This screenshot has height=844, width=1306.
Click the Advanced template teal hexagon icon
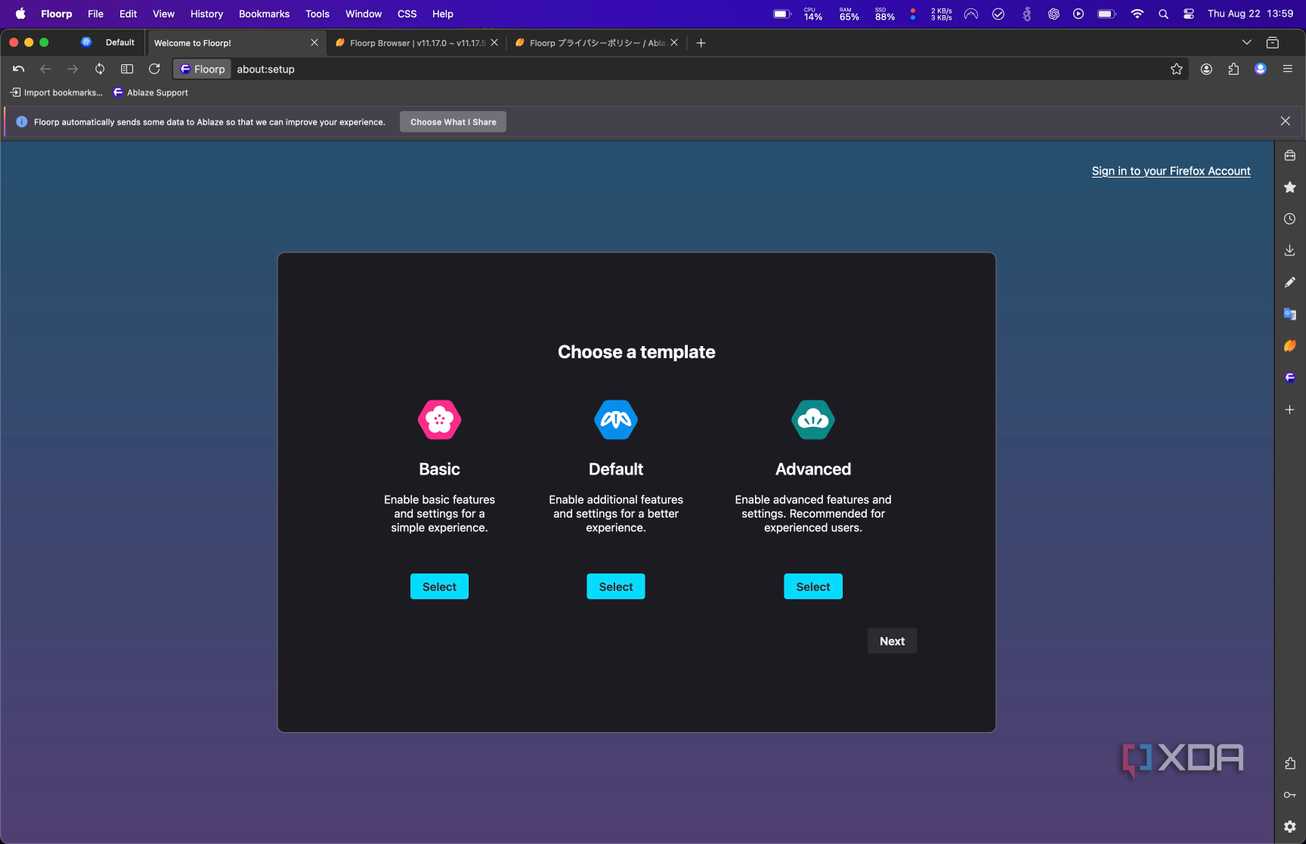coord(813,419)
